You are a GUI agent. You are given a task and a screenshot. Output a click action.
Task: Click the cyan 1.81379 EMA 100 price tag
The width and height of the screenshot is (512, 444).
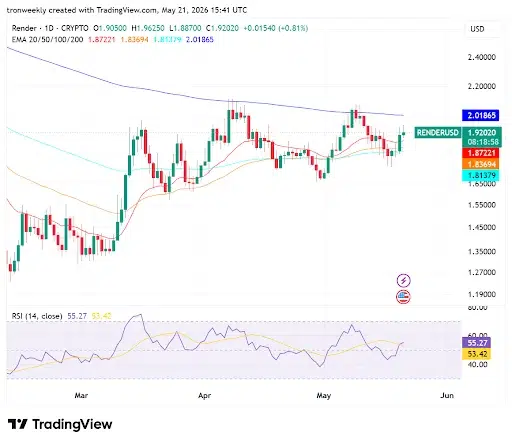click(480, 175)
